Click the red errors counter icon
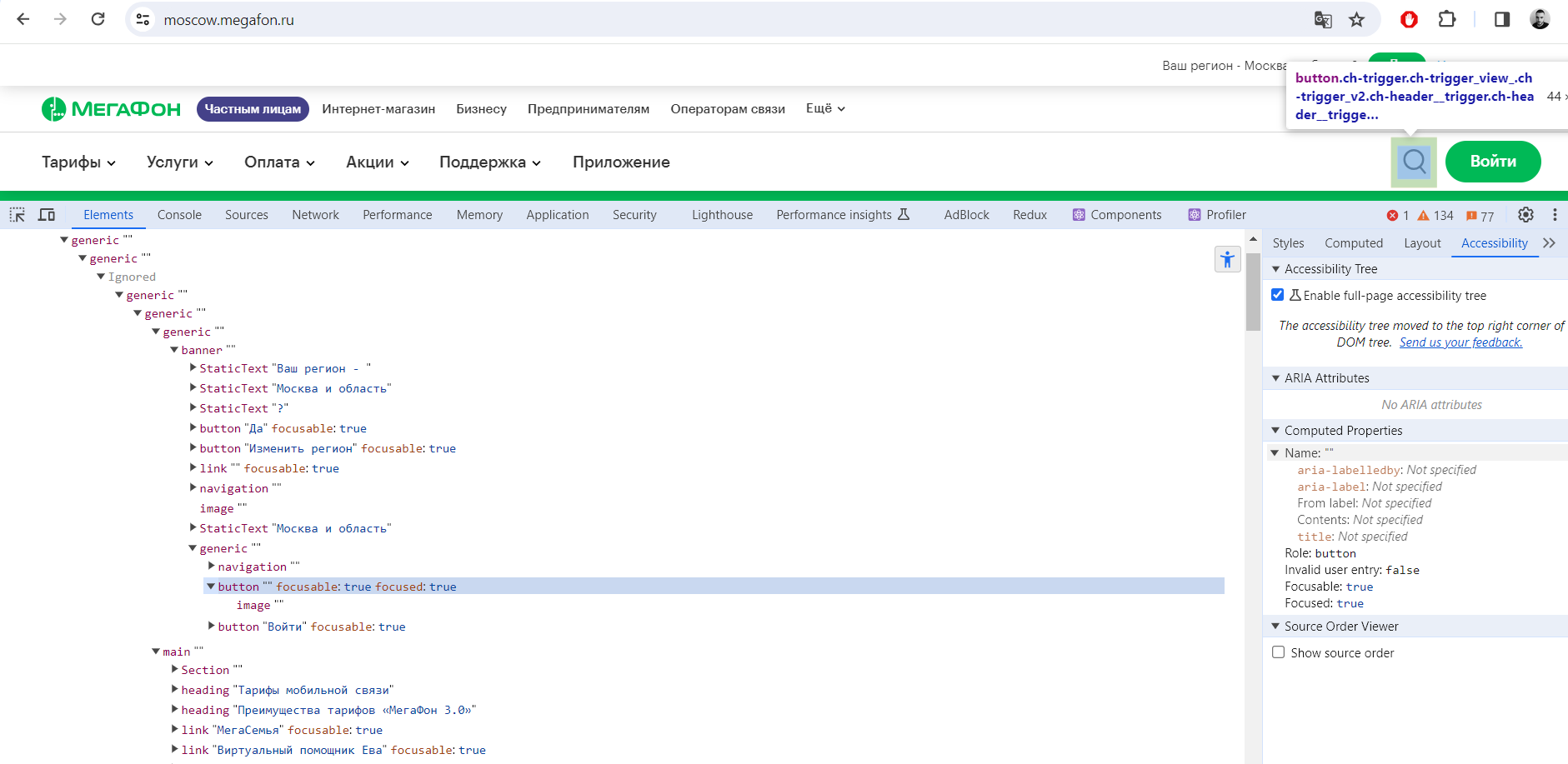1568x764 pixels. pyautogui.click(x=1398, y=215)
